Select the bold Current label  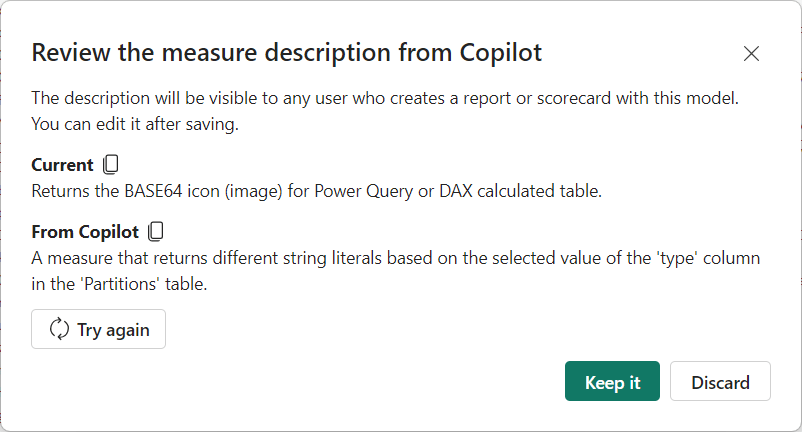click(x=62, y=165)
